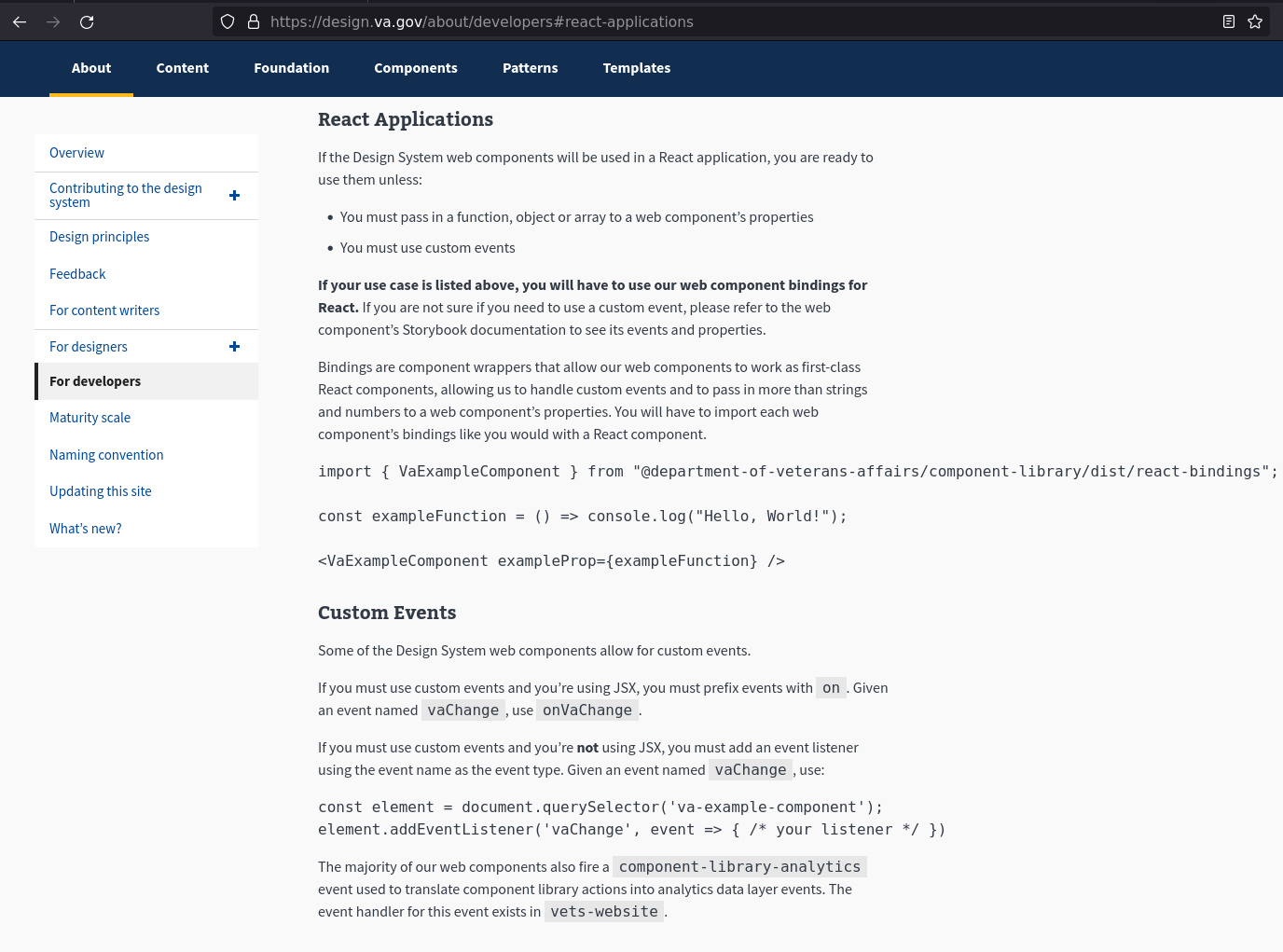This screenshot has width=1283, height=952.
Task: Navigate to the Foundation section
Action: [291, 67]
